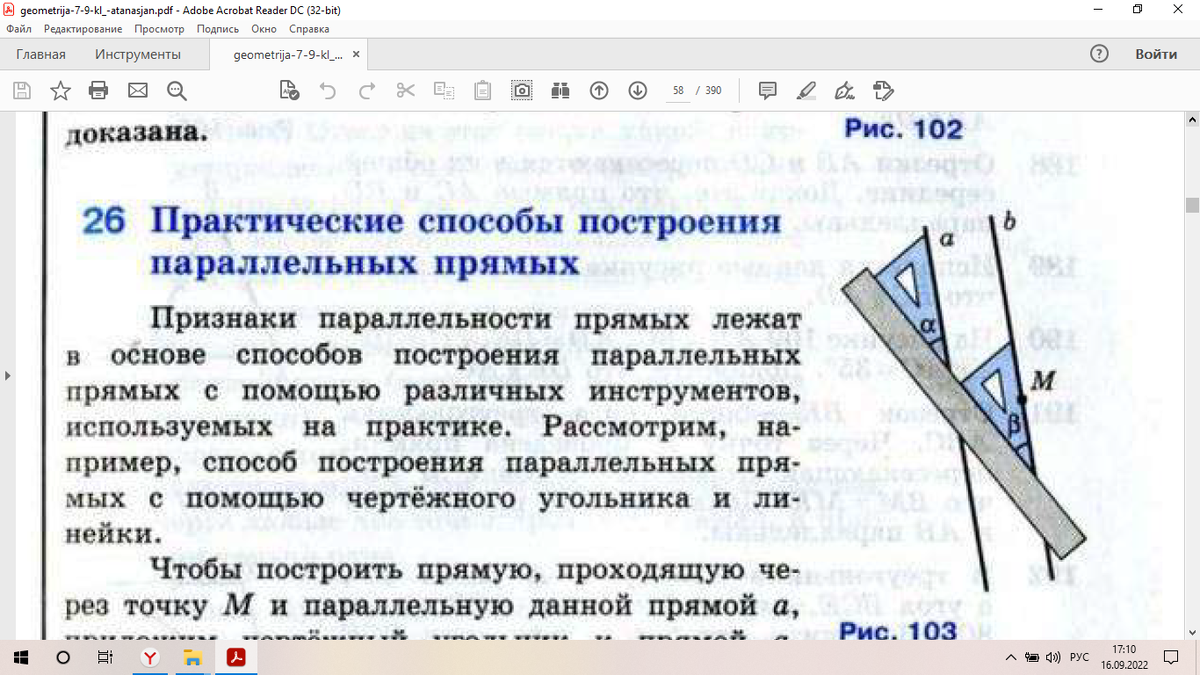Screen dimensions: 1200x675
Task: Click the section number 26
Action: coord(104,222)
